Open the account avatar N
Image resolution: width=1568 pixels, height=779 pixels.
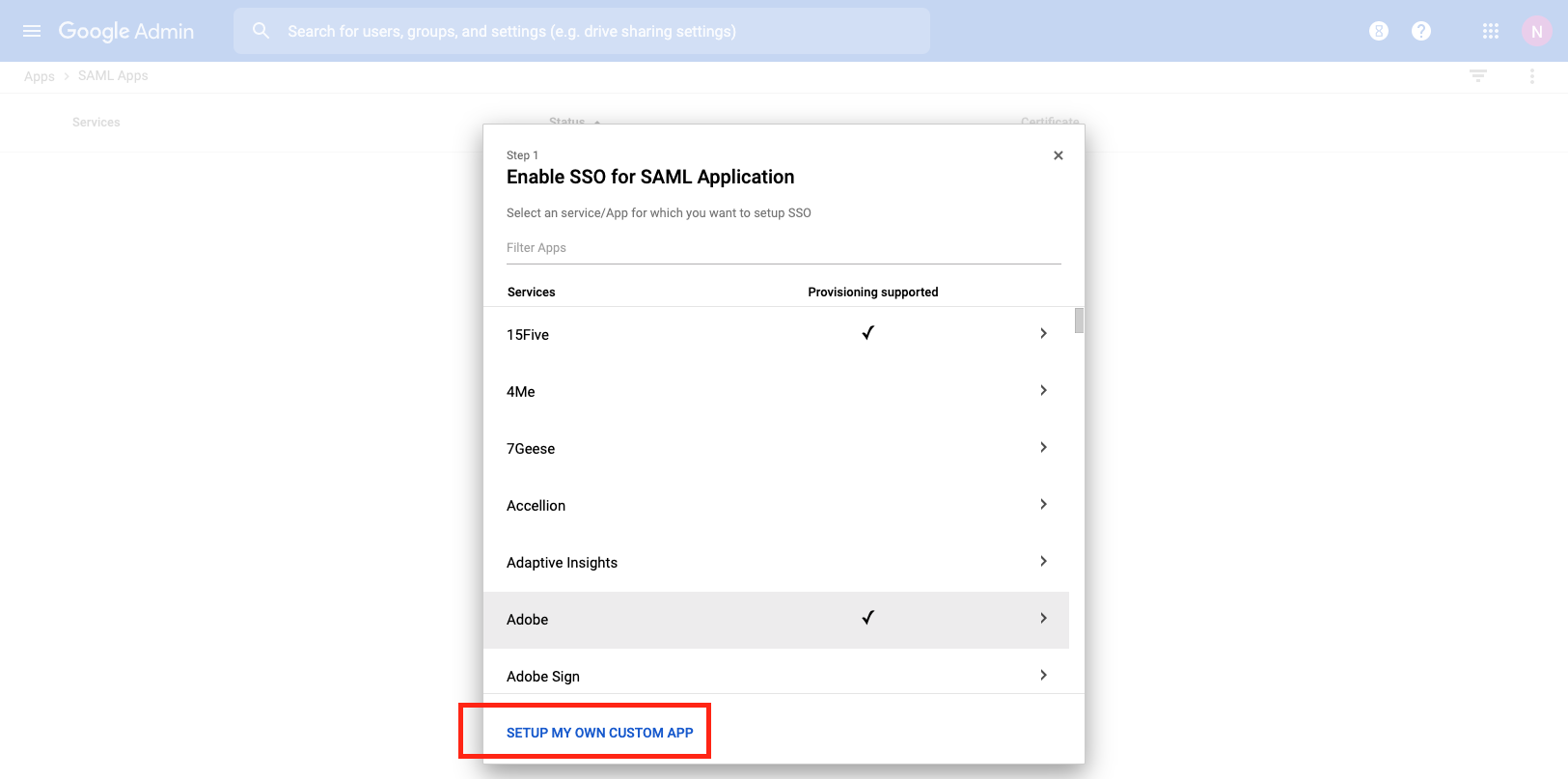[1537, 31]
